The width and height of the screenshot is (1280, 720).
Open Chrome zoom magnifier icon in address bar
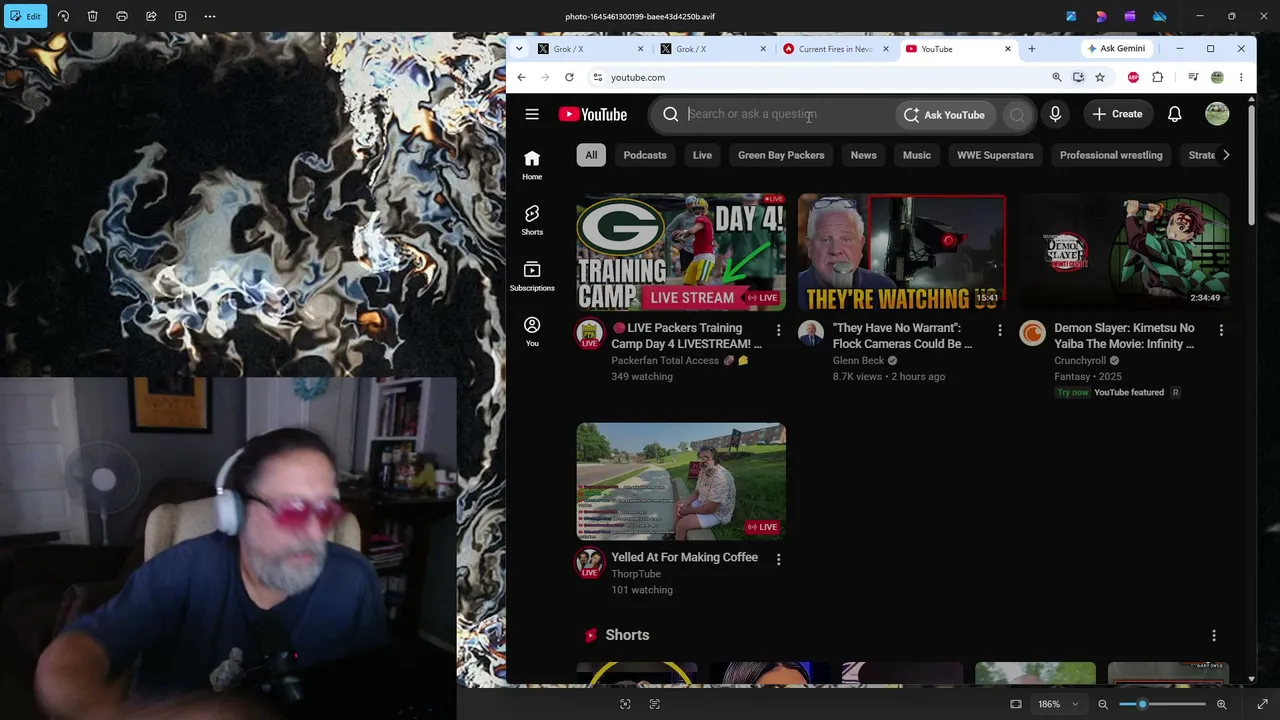click(x=1056, y=77)
